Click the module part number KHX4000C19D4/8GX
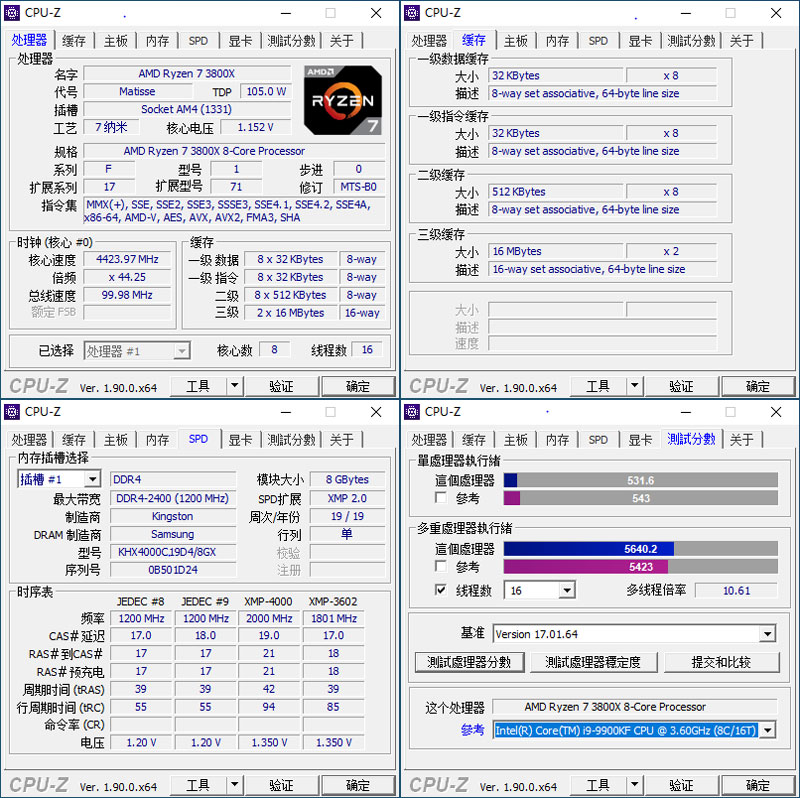The width and height of the screenshot is (800, 798). [172, 552]
